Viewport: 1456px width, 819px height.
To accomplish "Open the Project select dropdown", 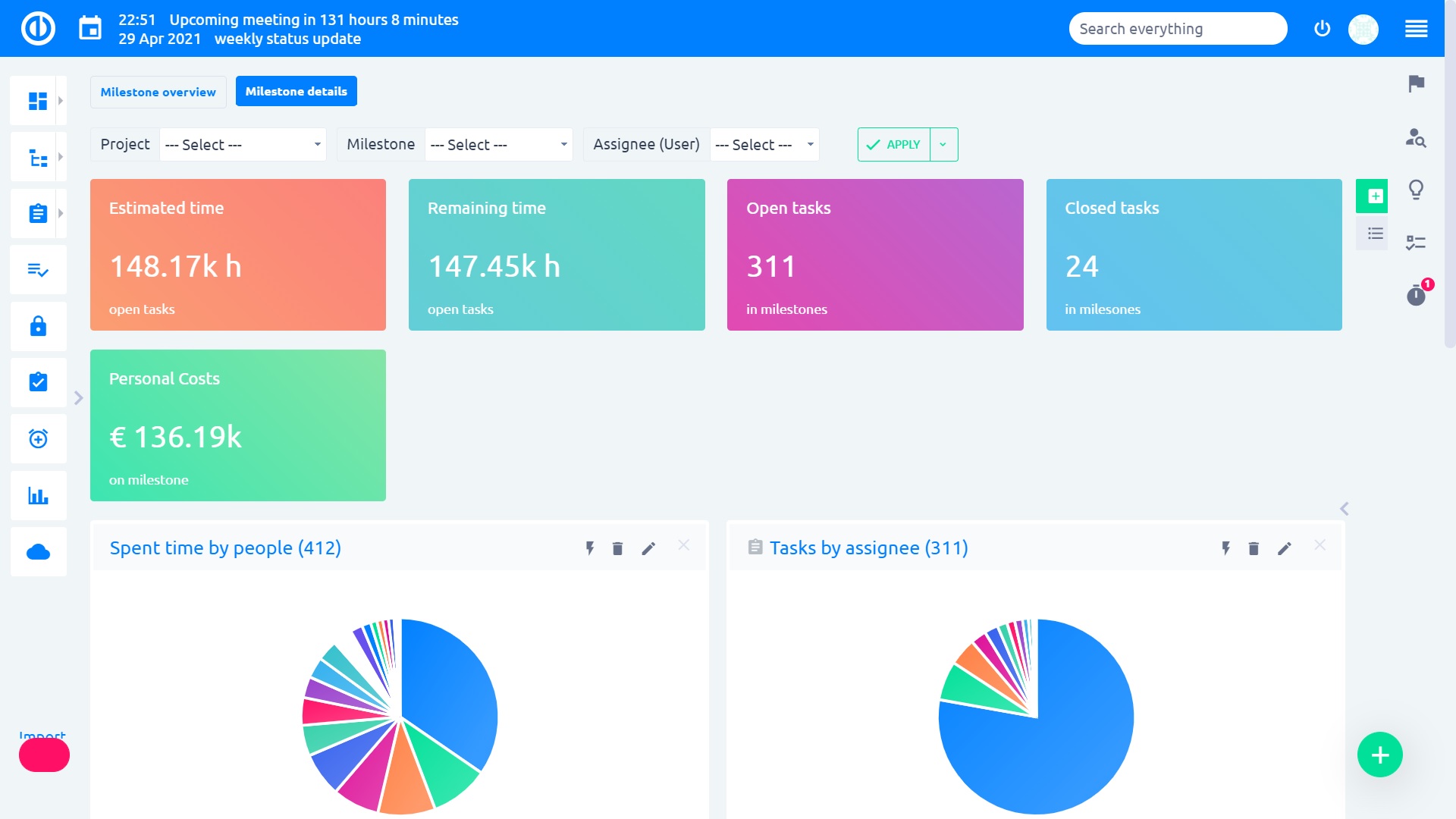I will point(242,144).
